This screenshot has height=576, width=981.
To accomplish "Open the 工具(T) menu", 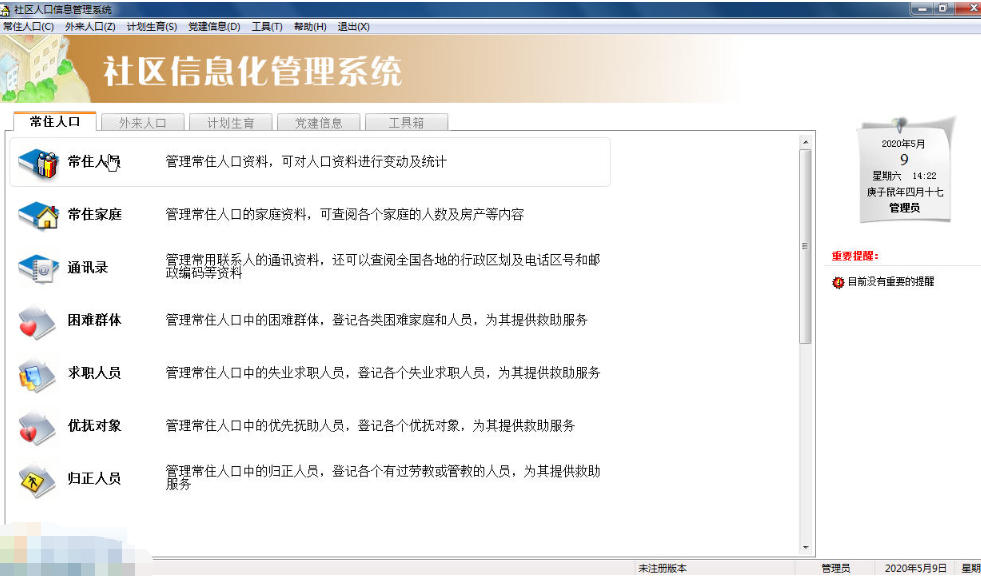I will pos(267,26).
